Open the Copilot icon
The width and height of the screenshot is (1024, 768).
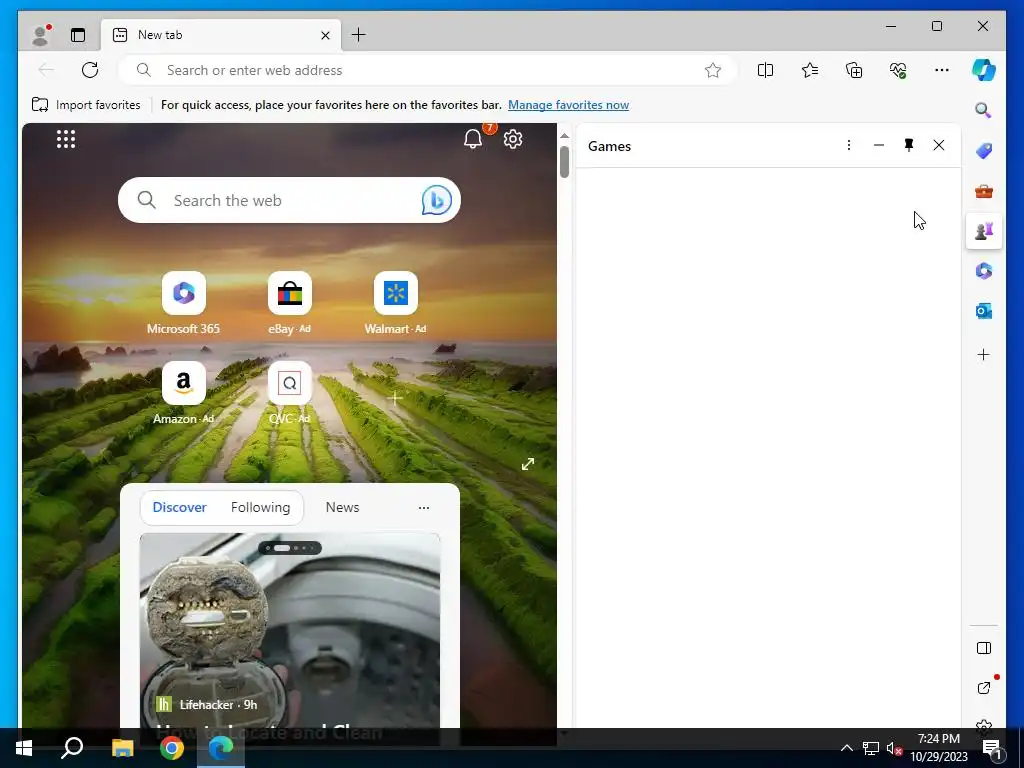click(x=984, y=70)
